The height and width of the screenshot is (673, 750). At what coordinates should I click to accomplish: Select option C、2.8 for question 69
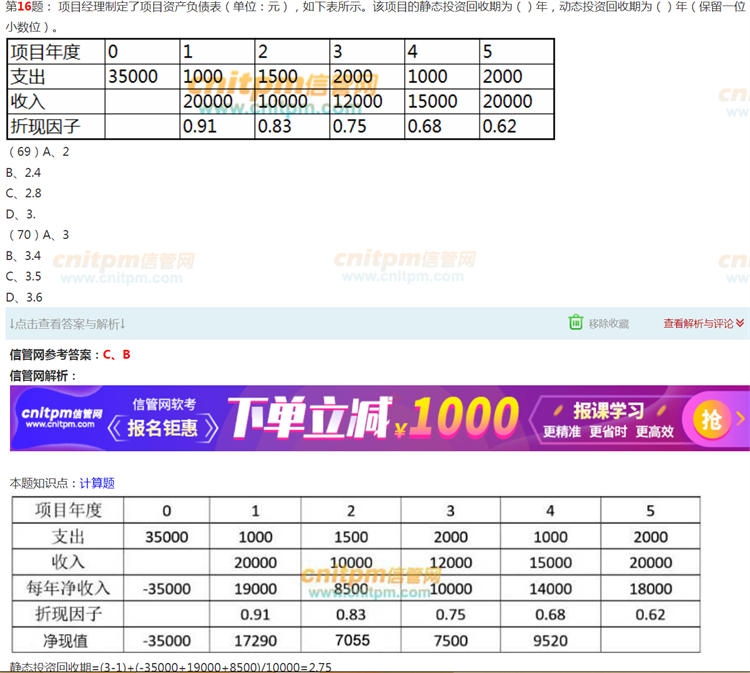click(x=24, y=193)
